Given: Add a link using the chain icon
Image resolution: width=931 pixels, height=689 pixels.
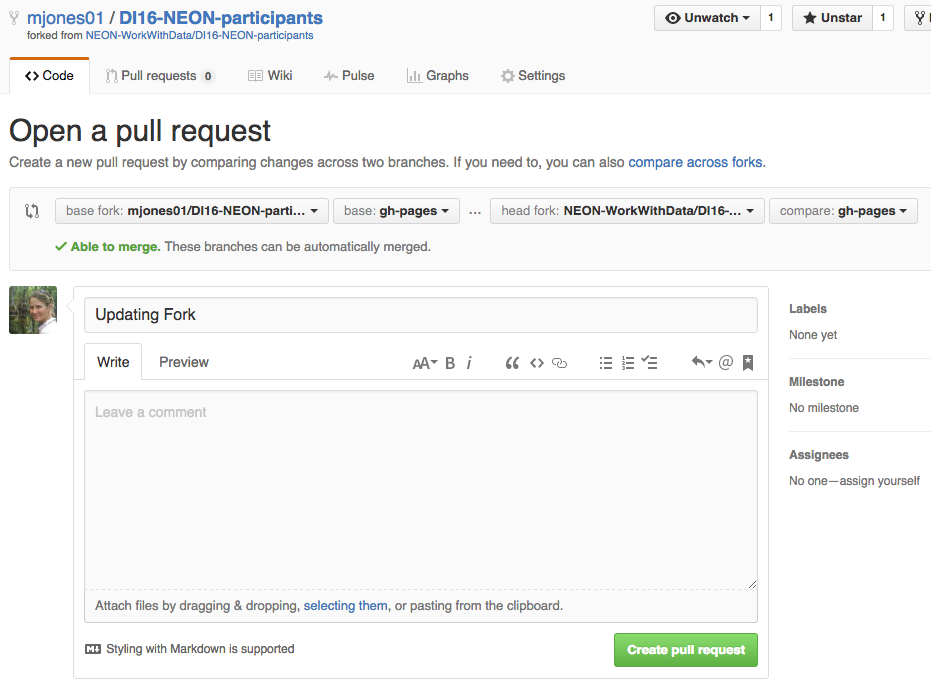Looking at the screenshot, I should (x=559, y=363).
